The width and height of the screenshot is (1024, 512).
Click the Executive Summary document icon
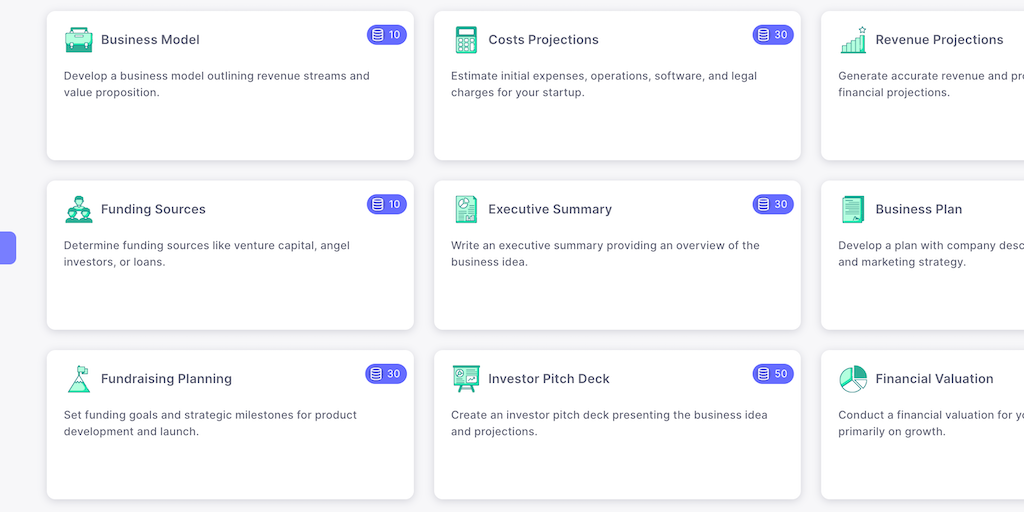point(465,209)
